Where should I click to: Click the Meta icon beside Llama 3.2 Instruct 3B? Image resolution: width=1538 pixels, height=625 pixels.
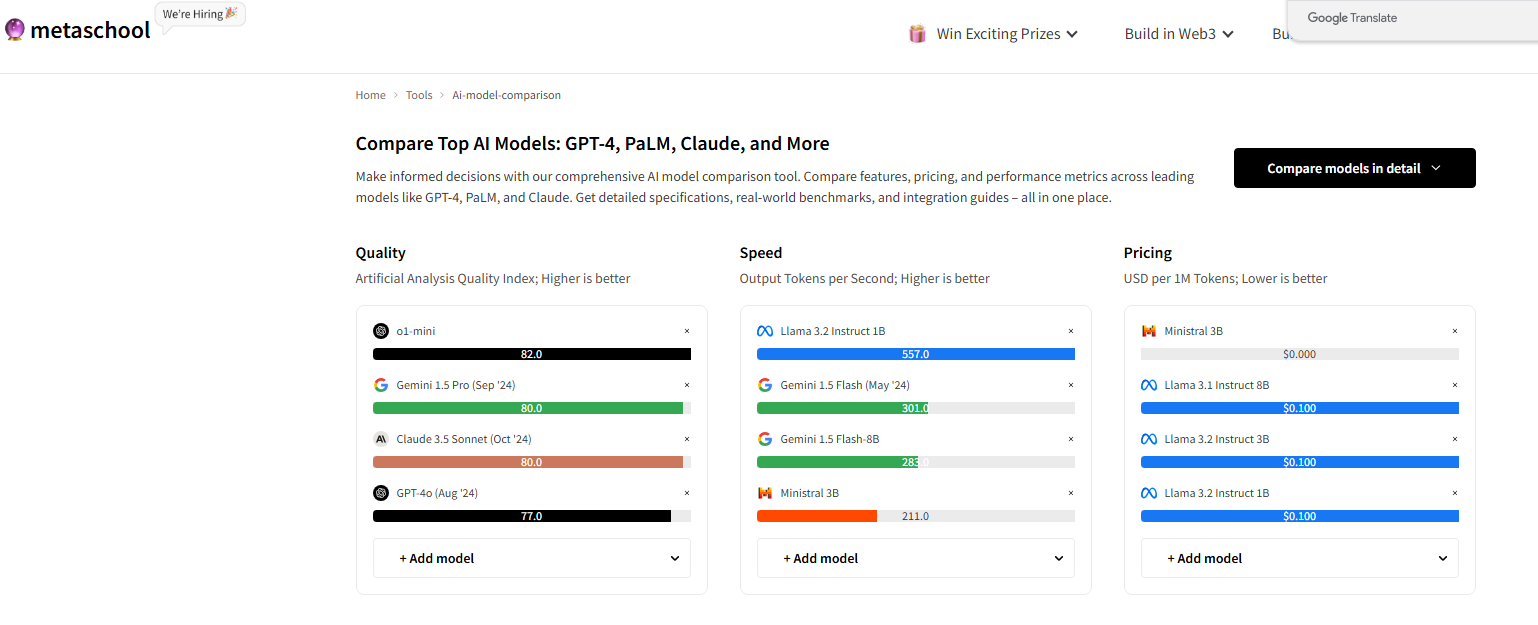click(x=1149, y=439)
